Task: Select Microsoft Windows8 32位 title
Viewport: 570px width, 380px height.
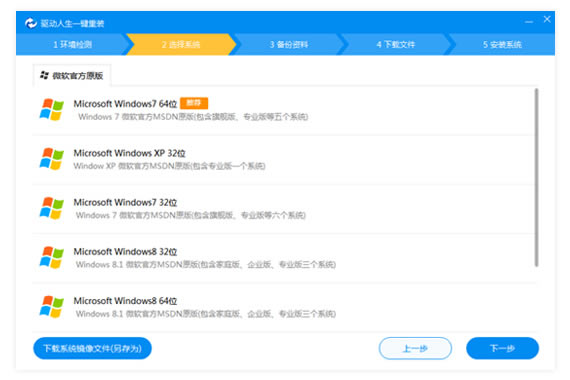Action: point(125,252)
